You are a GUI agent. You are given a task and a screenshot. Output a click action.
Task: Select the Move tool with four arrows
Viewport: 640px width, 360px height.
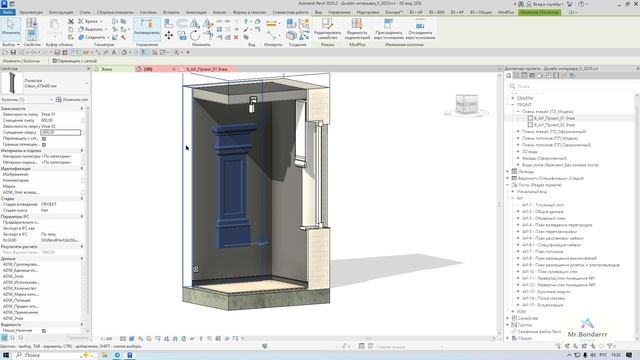tap(169, 36)
